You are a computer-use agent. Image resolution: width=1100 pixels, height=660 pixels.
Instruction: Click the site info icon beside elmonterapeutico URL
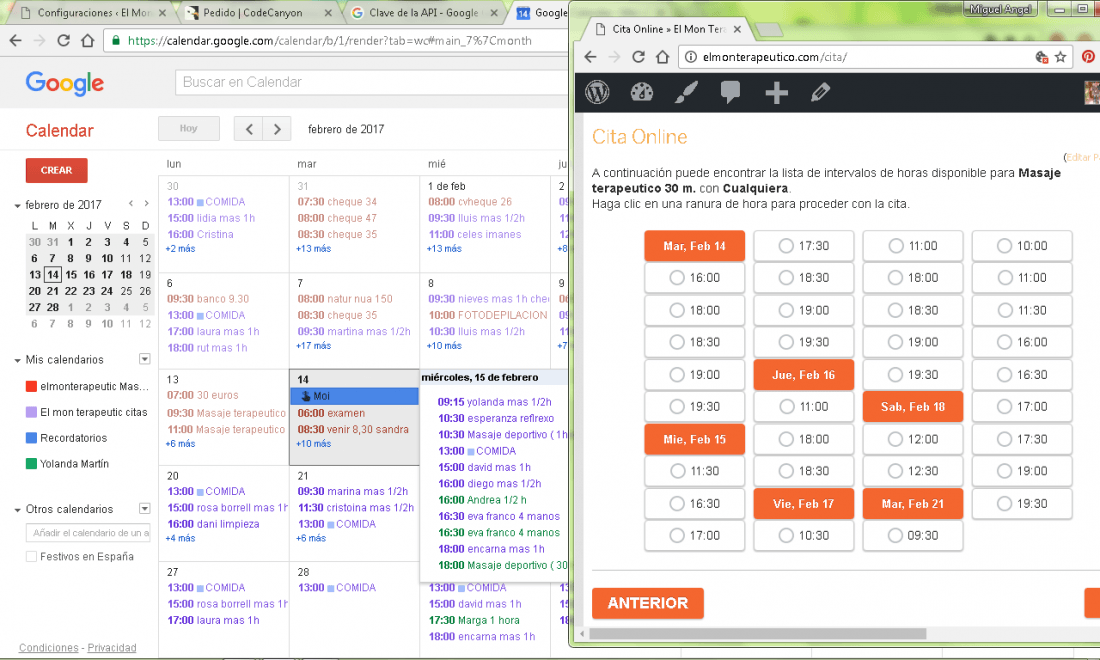[x=691, y=57]
